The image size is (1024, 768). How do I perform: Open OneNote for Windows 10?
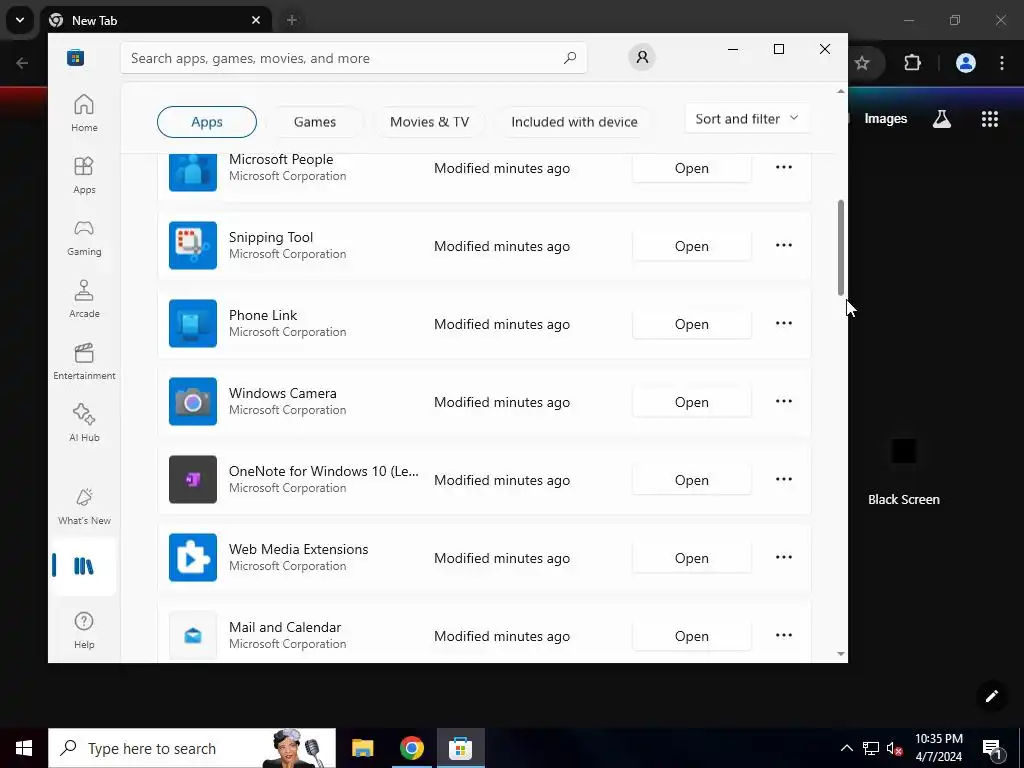click(692, 480)
